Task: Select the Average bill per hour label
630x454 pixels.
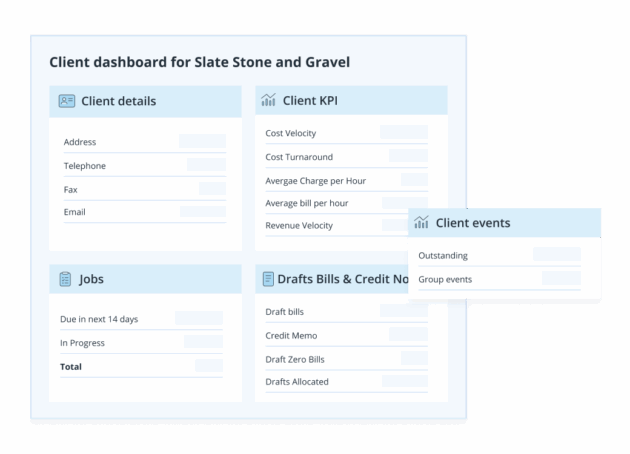Action: (x=307, y=203)
